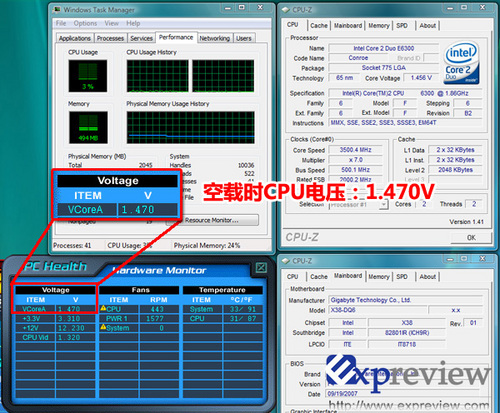Click the Chipset value X38
The height and width of the screenshot is (413, 500).
point(407,323)
